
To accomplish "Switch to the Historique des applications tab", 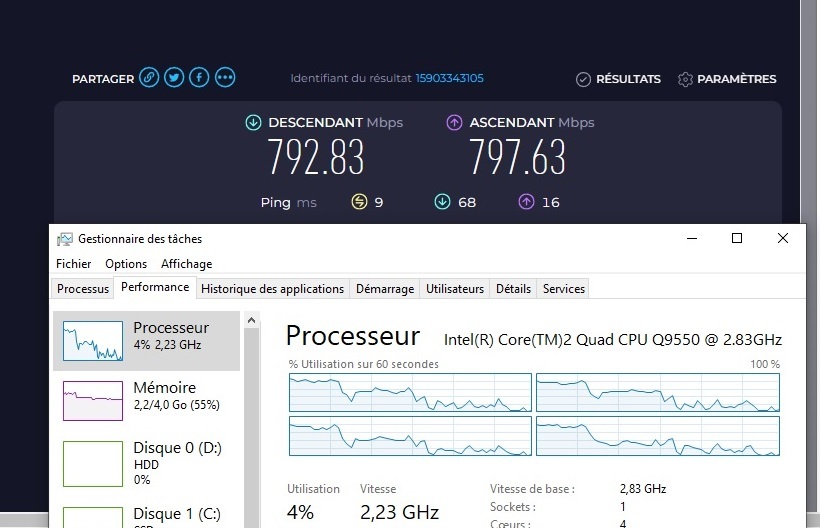I will [272, 289].
